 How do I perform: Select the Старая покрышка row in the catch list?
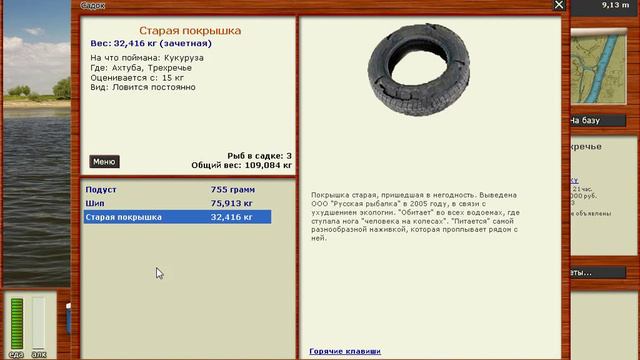pos(178,217)
